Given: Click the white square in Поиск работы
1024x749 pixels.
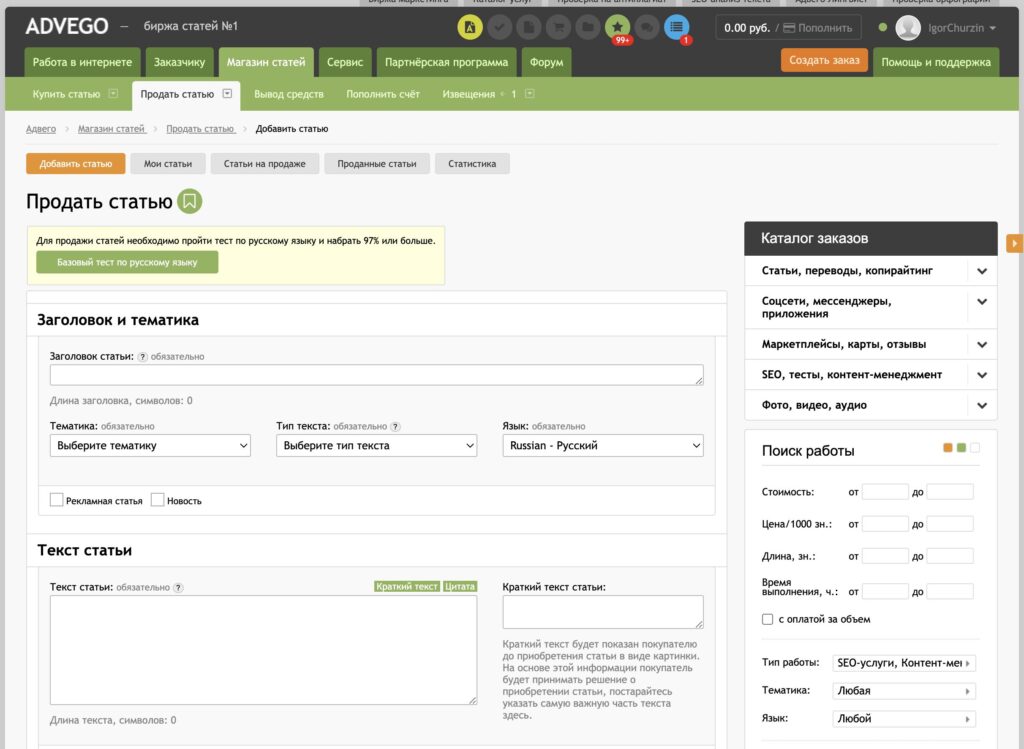Looking at the screenshot, I should pos(975,448).
